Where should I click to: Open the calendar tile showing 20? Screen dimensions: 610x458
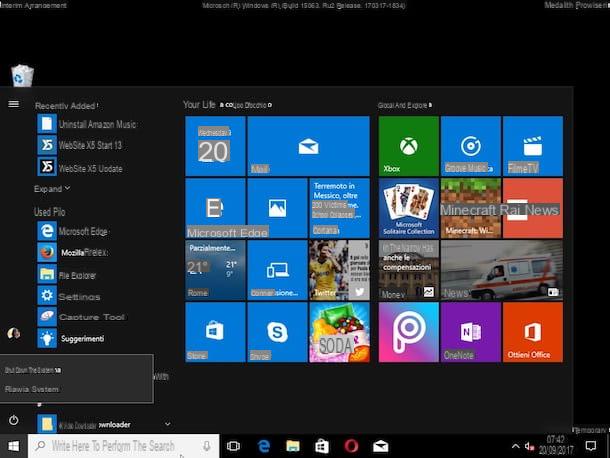pyautogui.click(x=215, y=146)
